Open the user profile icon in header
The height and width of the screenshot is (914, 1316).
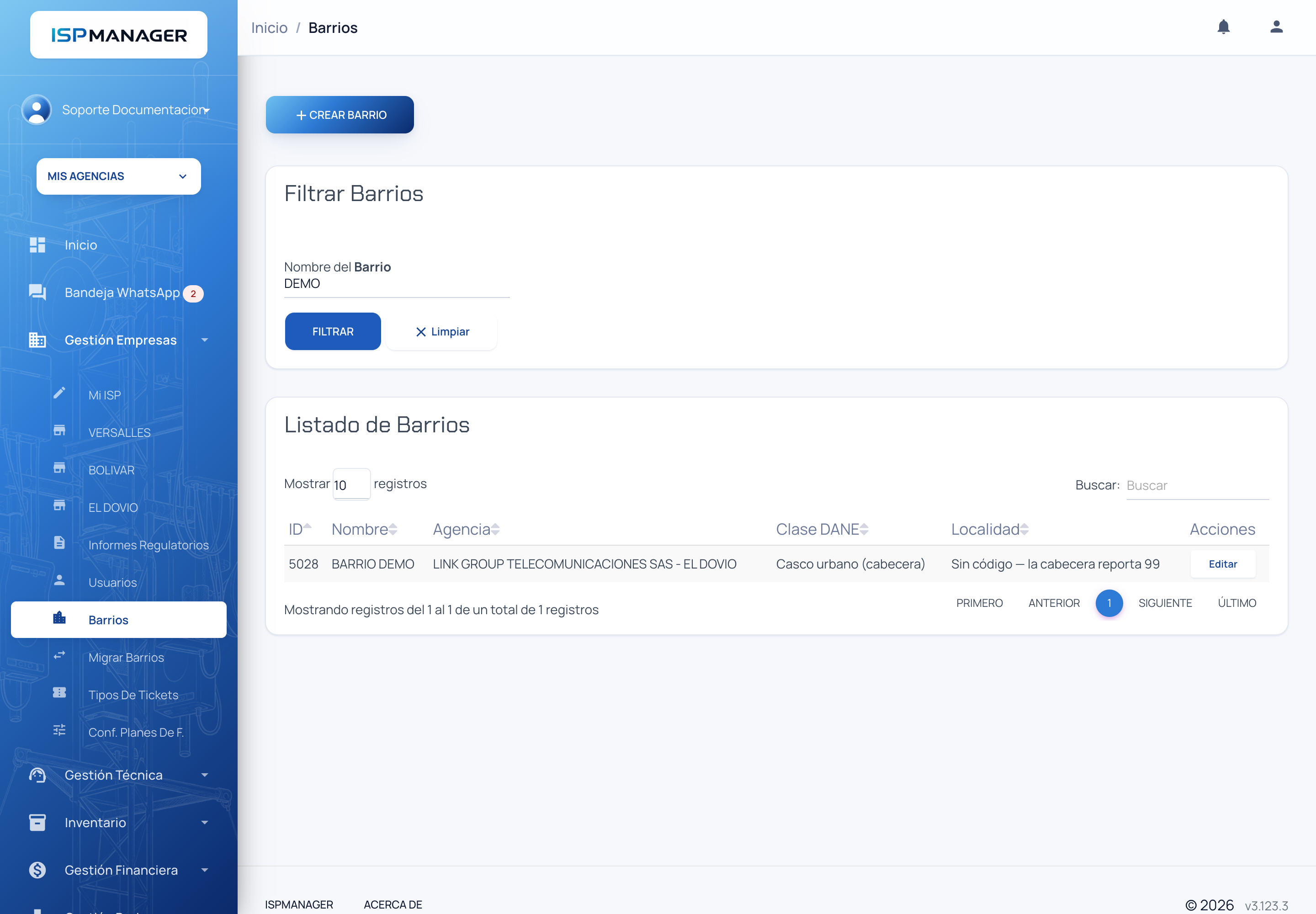1276,27
